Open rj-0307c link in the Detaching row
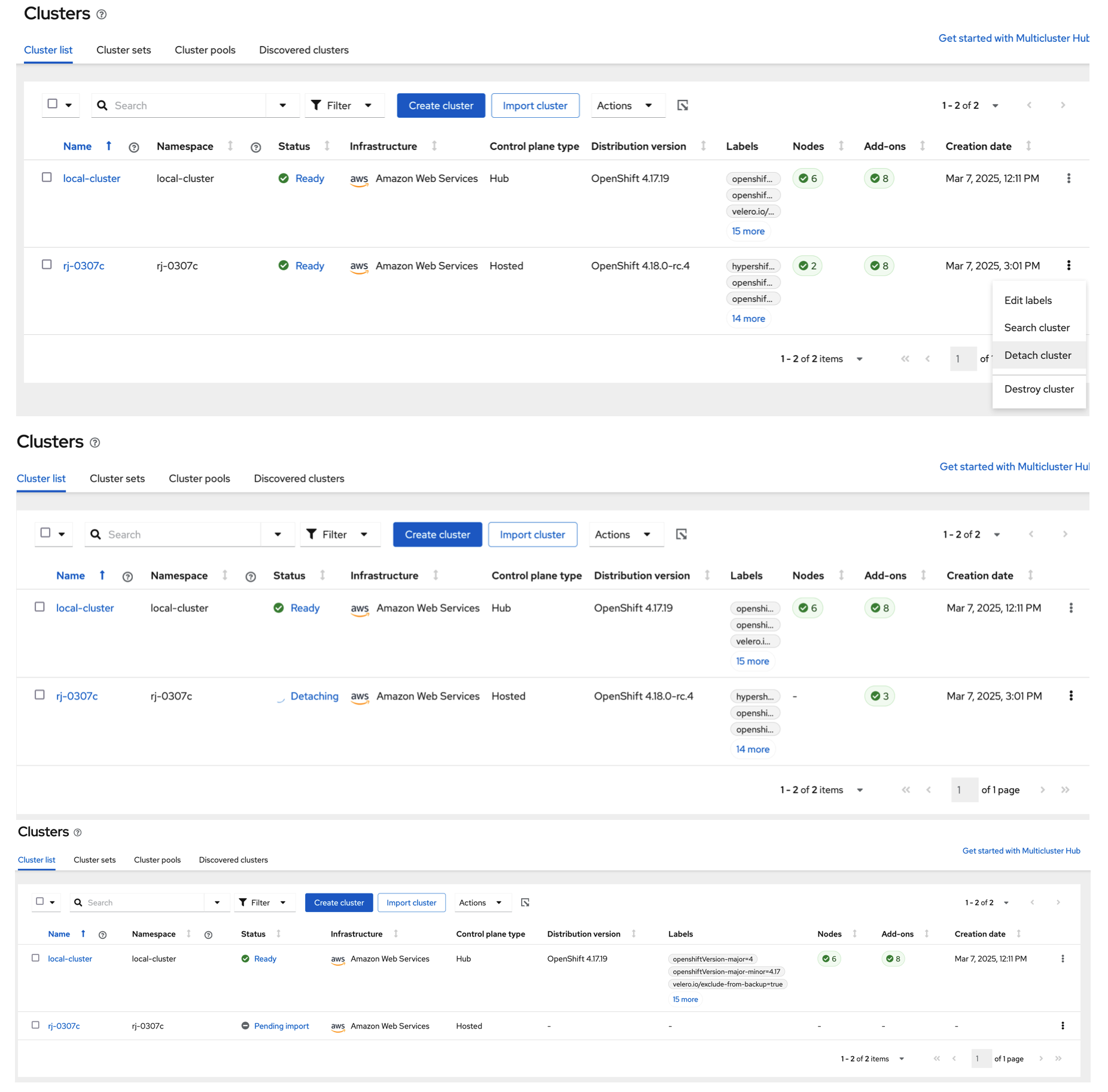 [x=77, y=696]
